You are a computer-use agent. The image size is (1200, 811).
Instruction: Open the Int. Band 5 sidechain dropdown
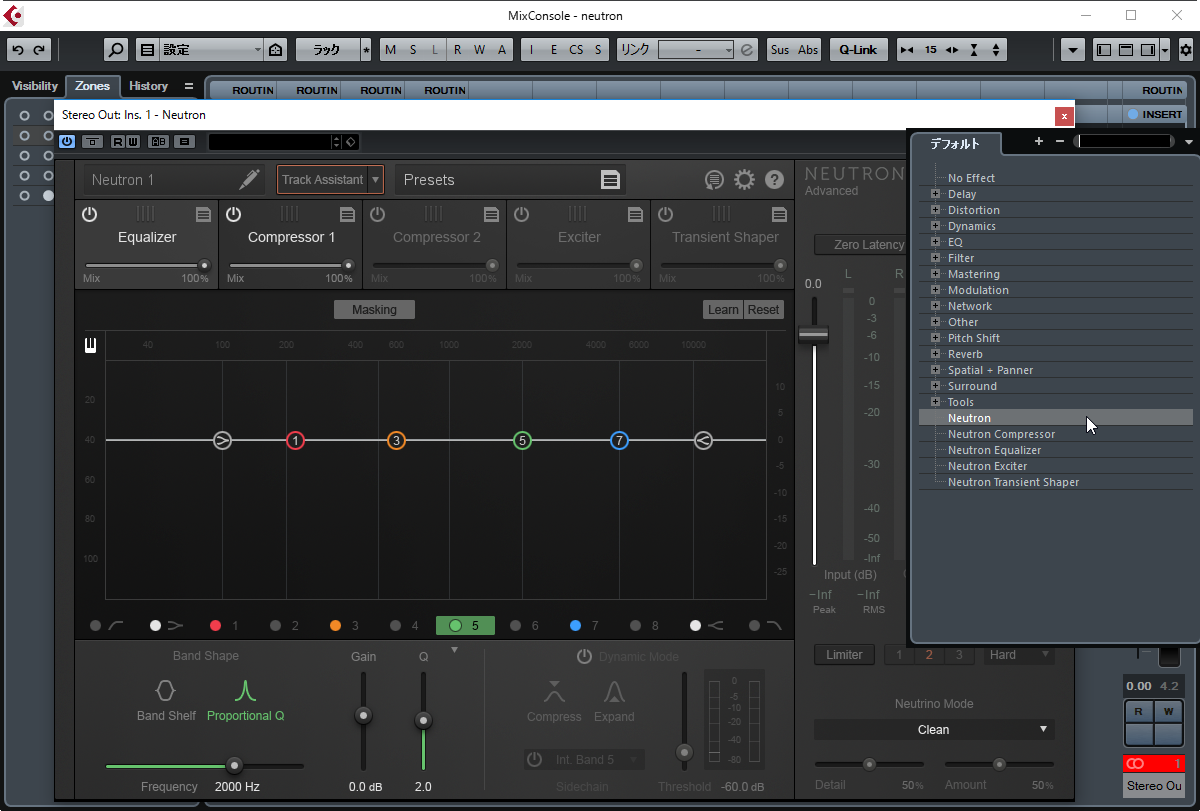point(594,760)
